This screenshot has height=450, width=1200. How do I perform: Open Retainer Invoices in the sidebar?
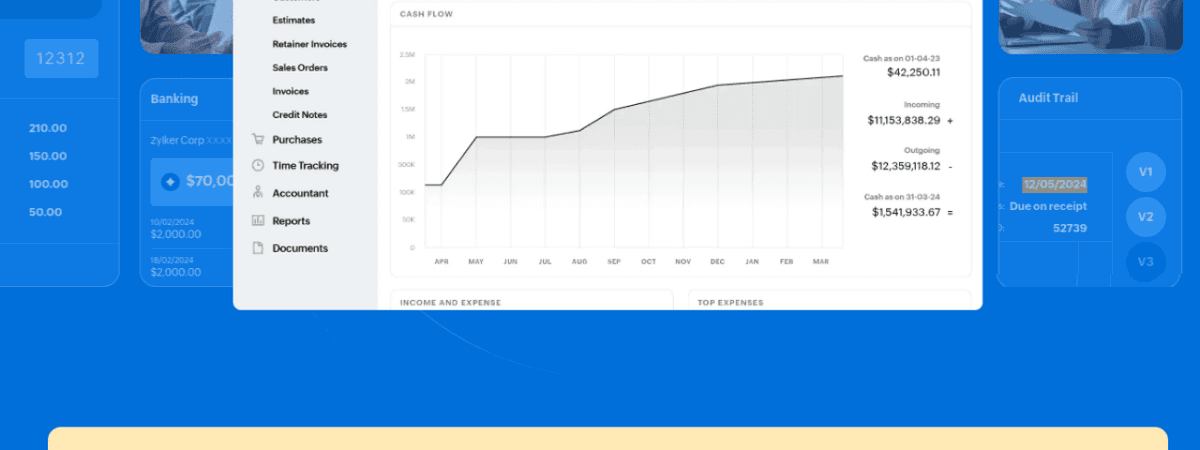click(309, 44)
